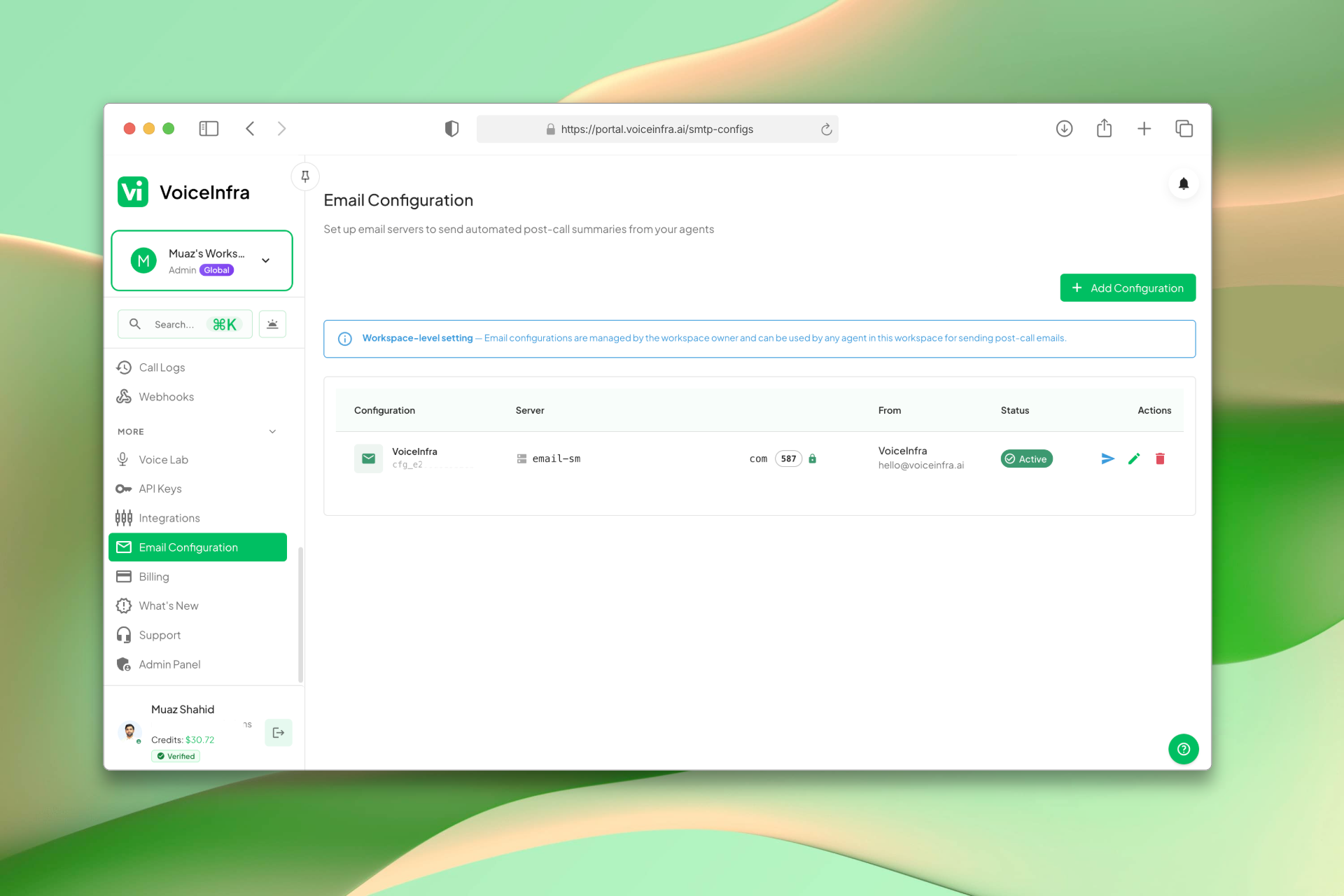Image resolution: width=1344 pixels, height=896 pixels.
Task: Click the user avatar of Muaz Shahid
Action: tap(129, 732)
